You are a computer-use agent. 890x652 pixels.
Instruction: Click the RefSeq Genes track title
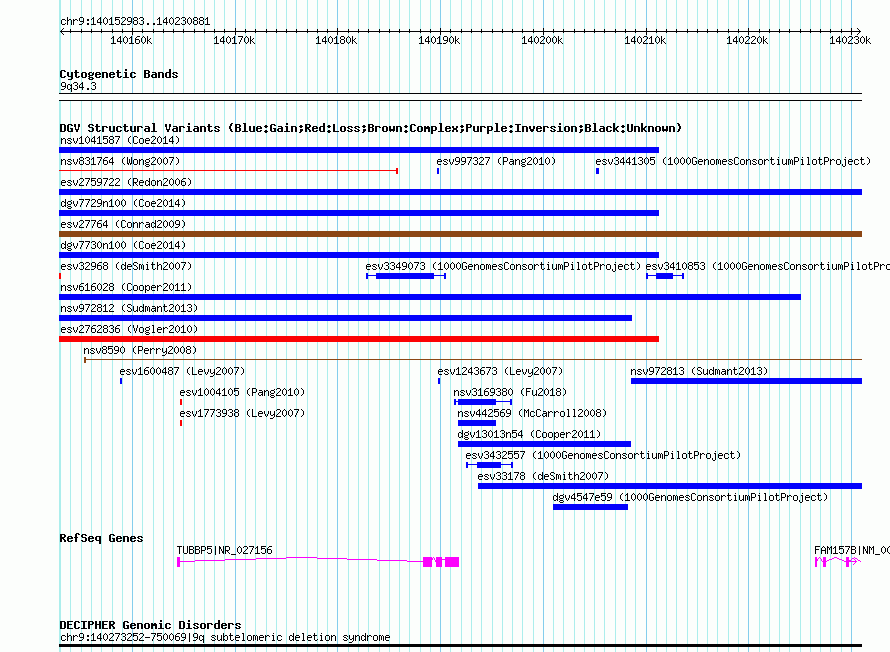coord(101,538)
